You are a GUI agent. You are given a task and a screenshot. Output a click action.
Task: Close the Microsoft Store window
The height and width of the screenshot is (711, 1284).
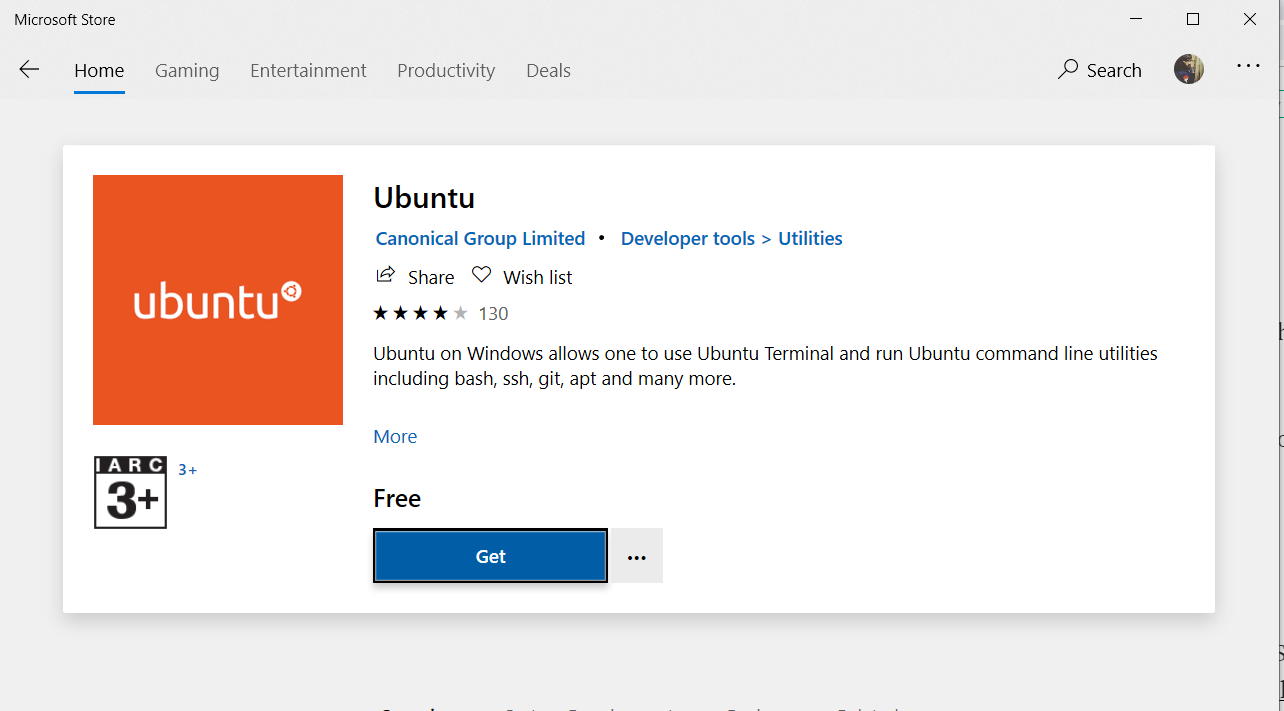click(1250, 19)
